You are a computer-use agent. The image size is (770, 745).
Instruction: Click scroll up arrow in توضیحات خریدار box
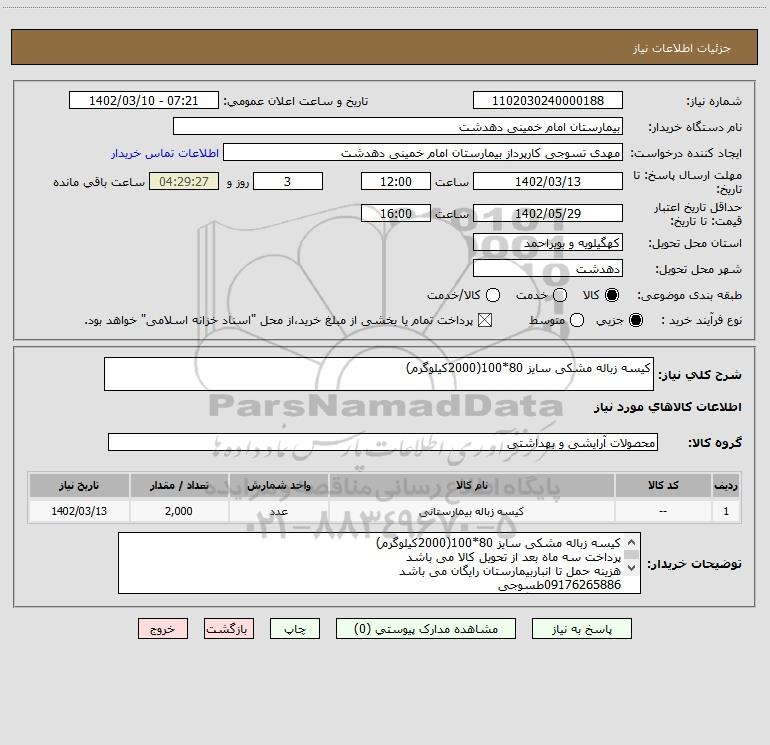click(x=632, y=542)
